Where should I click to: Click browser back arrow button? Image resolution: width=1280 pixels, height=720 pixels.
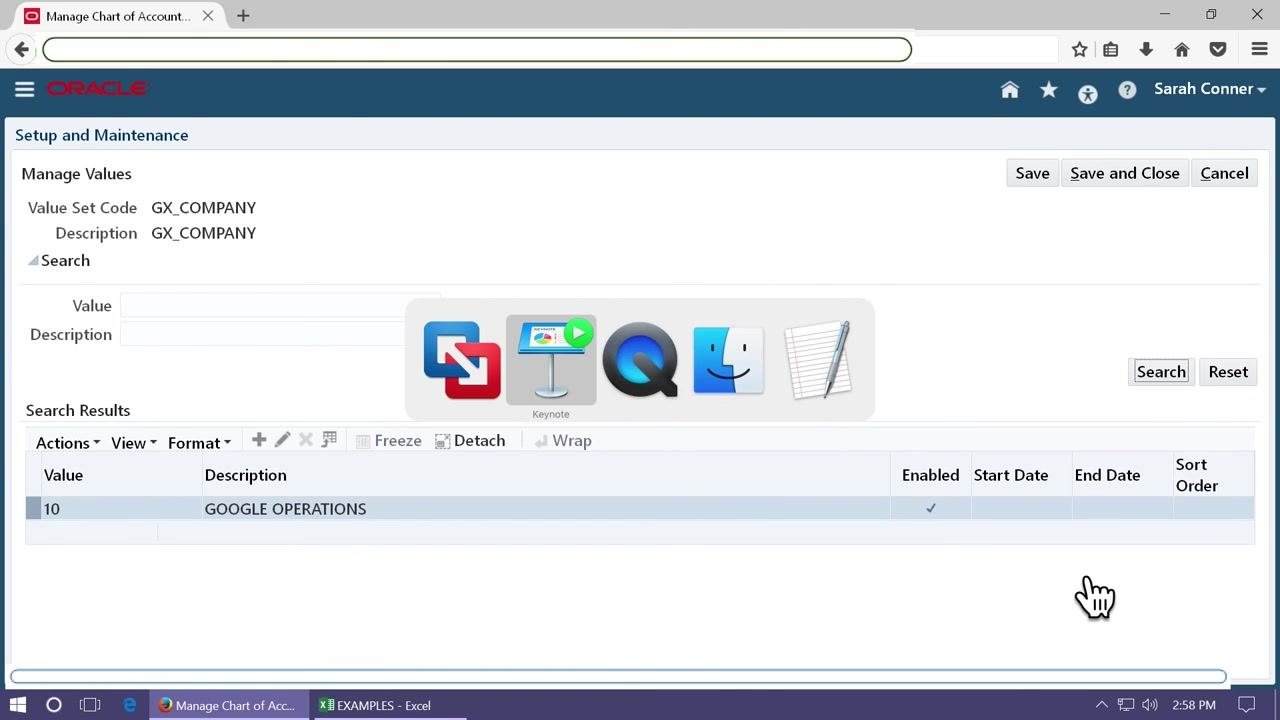pyautogui.click(x=22, y=49)
